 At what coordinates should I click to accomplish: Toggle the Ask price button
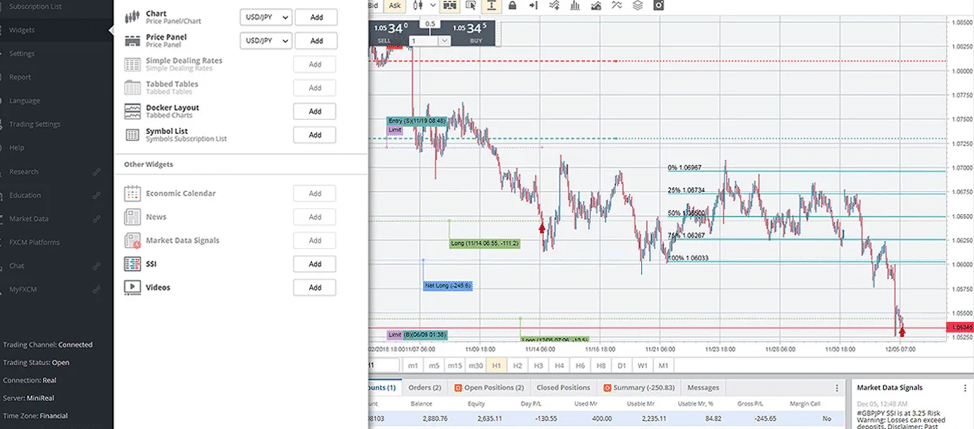[394, 5]
